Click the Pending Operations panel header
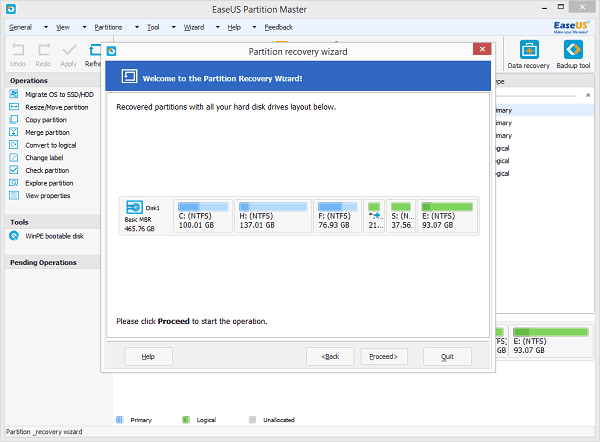 coord(53,262)
